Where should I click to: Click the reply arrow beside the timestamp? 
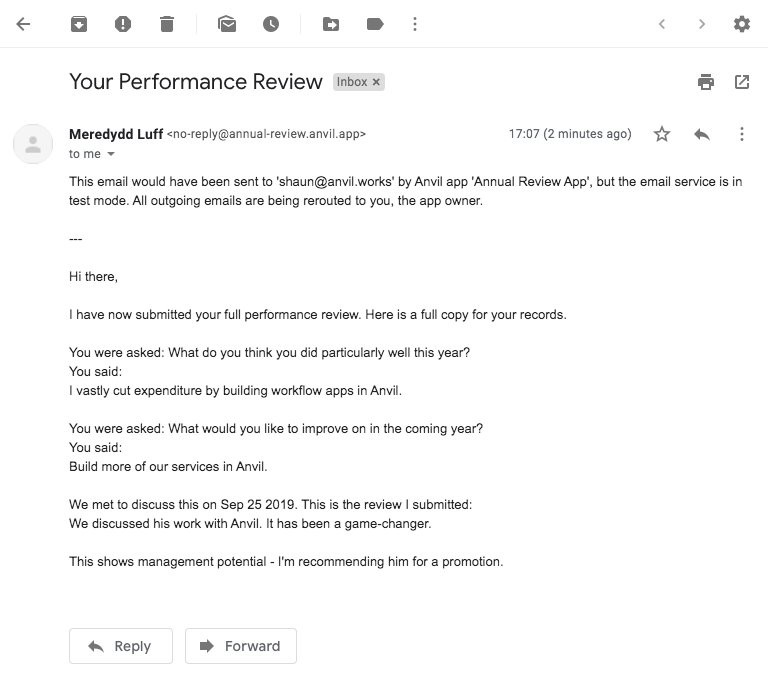pos(702,134)
